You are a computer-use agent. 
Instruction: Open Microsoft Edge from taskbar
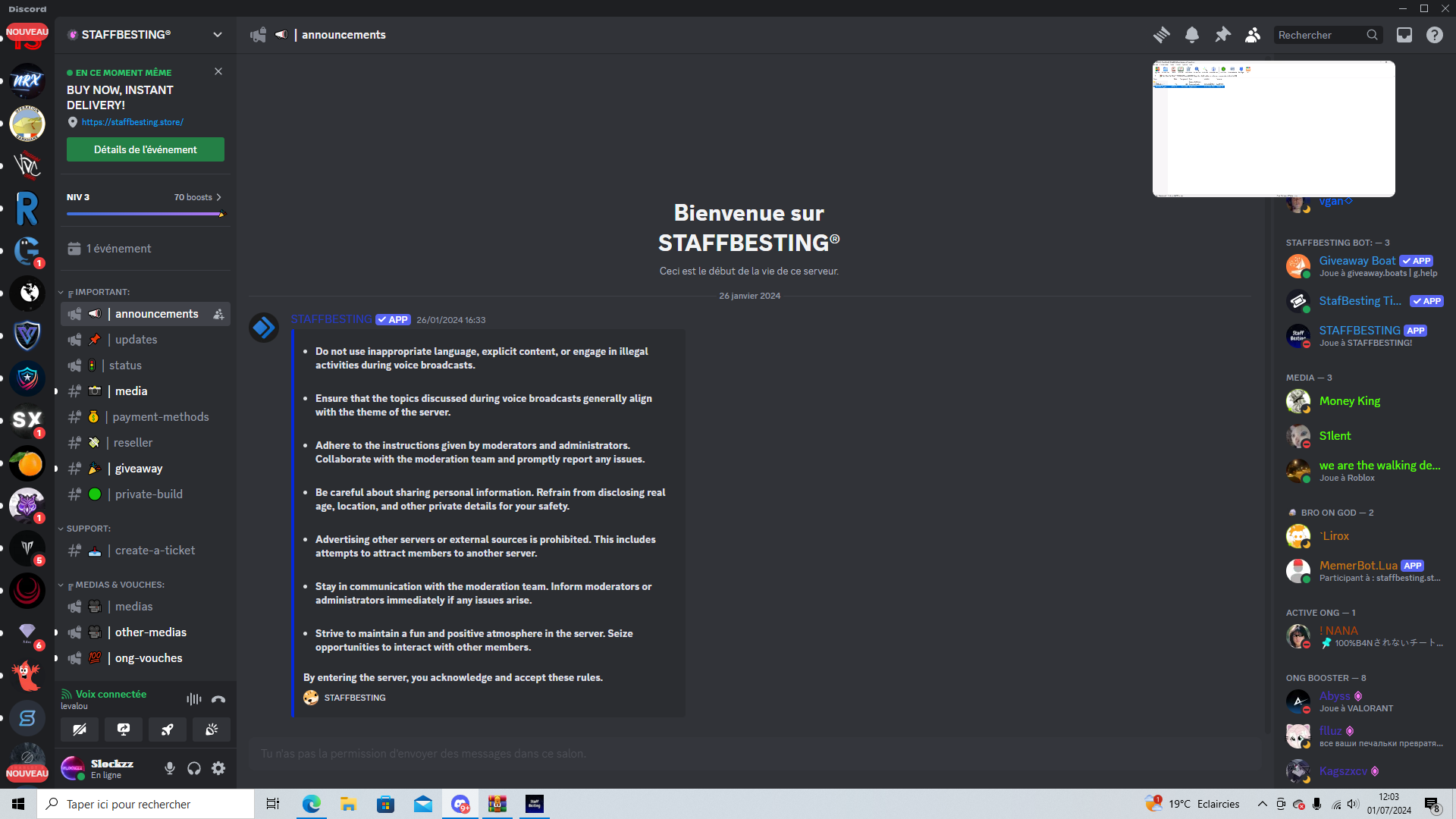tap(311, 804)
